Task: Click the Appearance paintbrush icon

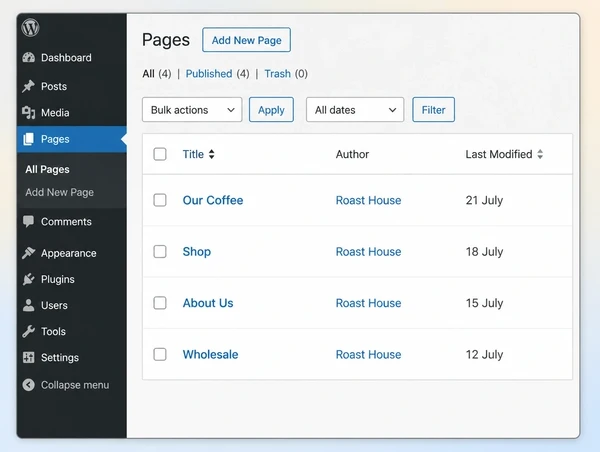Action: [x=29, y=253]
